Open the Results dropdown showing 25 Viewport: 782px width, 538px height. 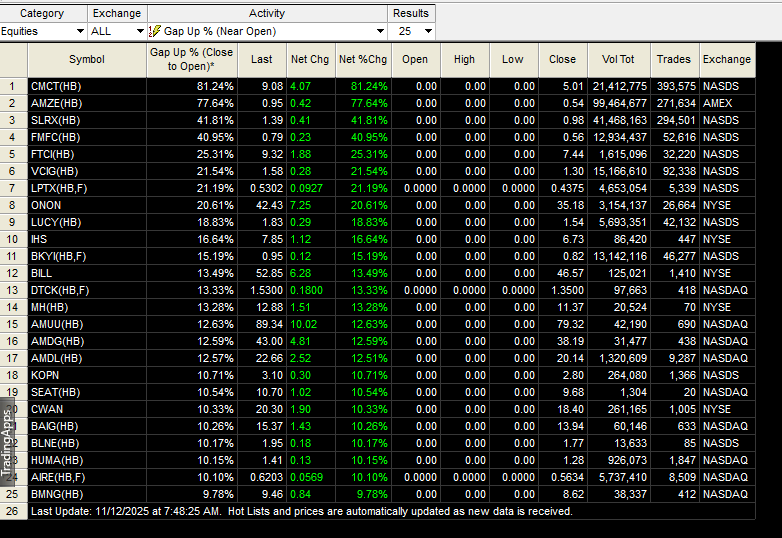click(411, 31)
